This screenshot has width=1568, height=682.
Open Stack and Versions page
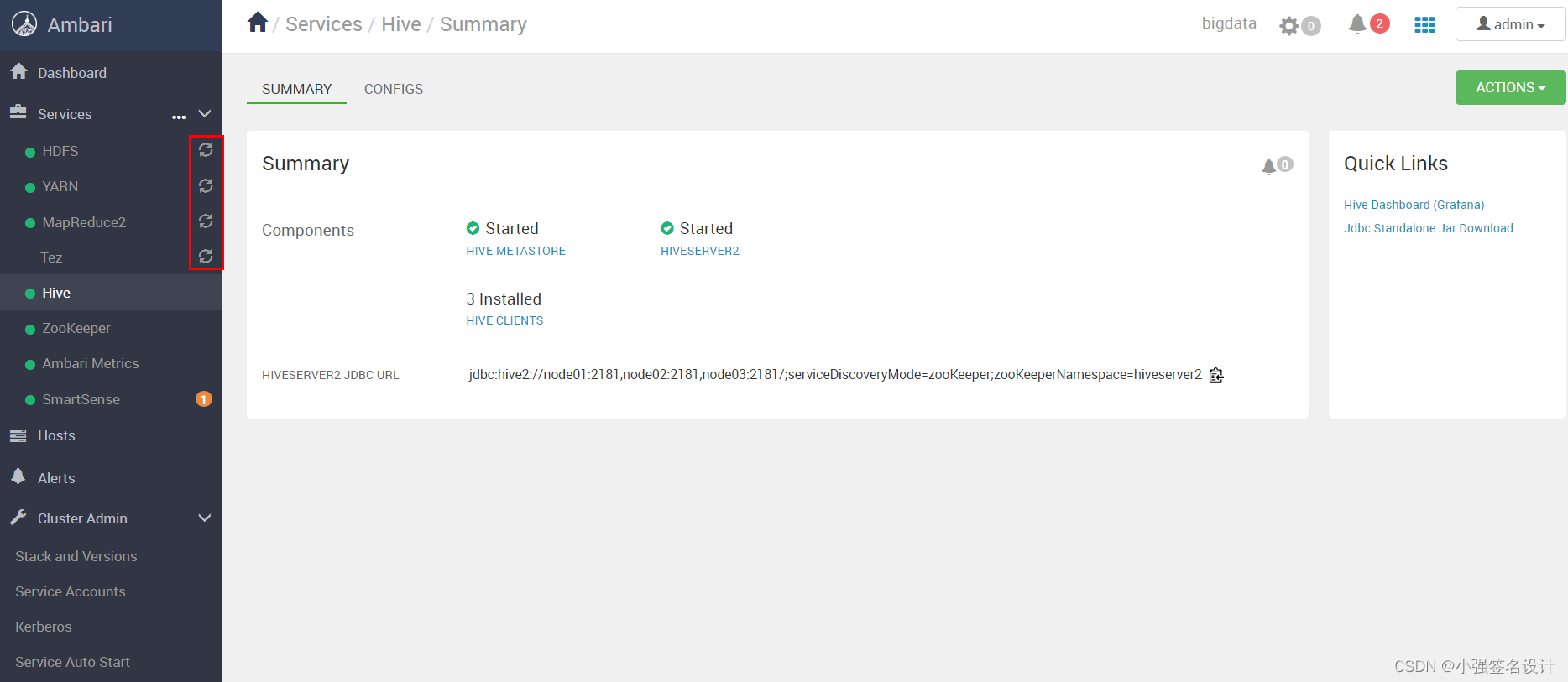pyautogui.click(x=76, y=556)
